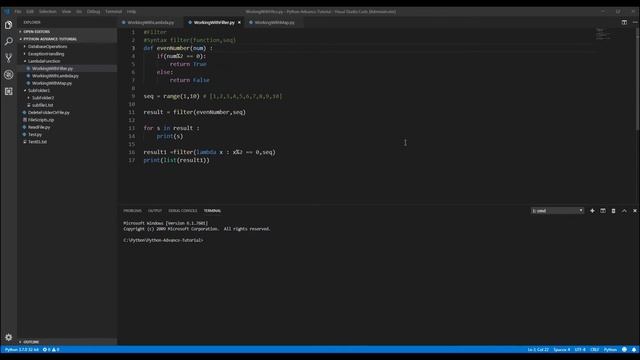Viewport: 640px width, 360px height.
Task: Expand the SubFolder2 folder
Action: pyautogui.click(x=67, y=98)
